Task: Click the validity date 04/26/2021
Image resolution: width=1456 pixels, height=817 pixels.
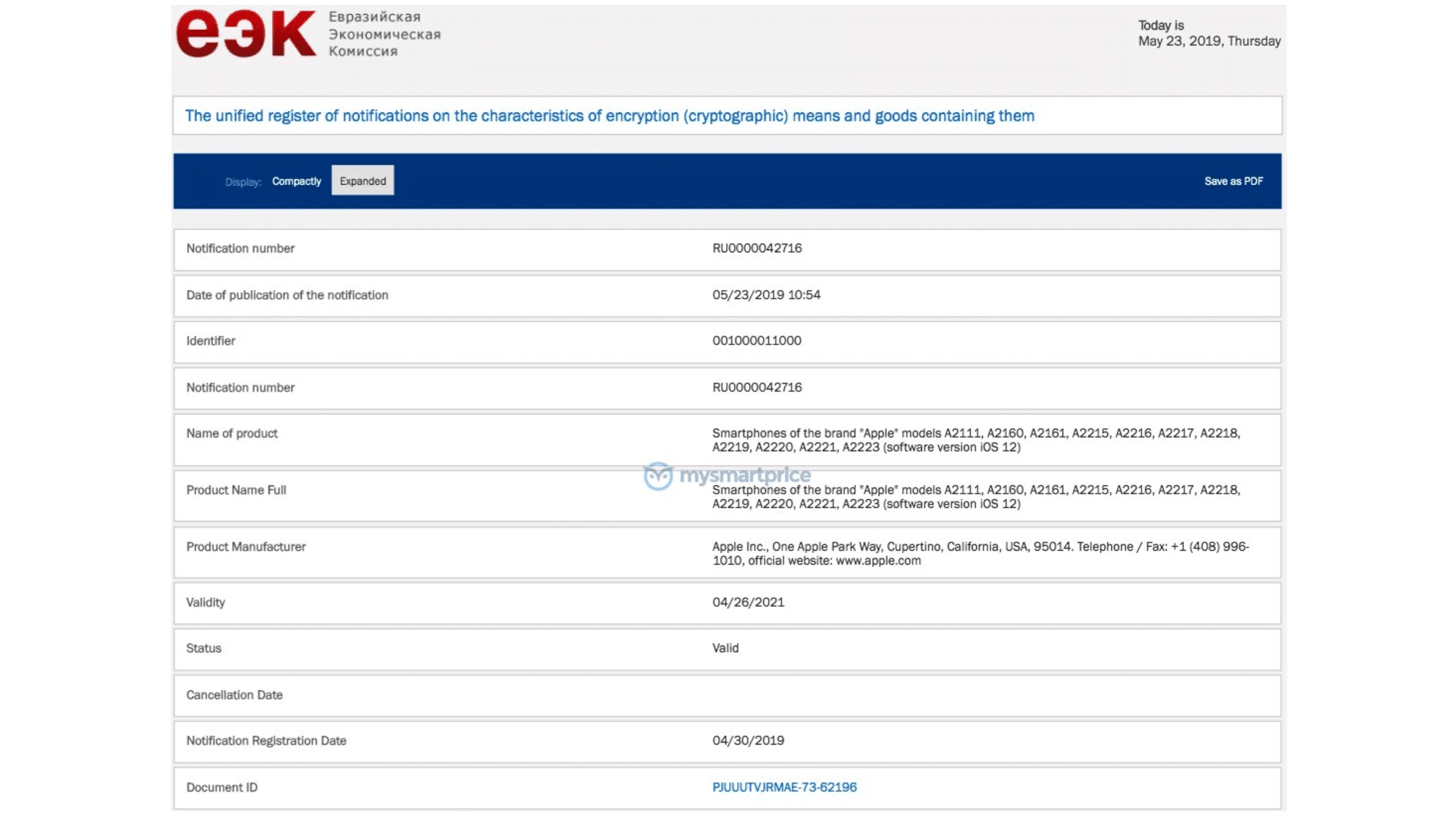Action: [x=747, y=602]
